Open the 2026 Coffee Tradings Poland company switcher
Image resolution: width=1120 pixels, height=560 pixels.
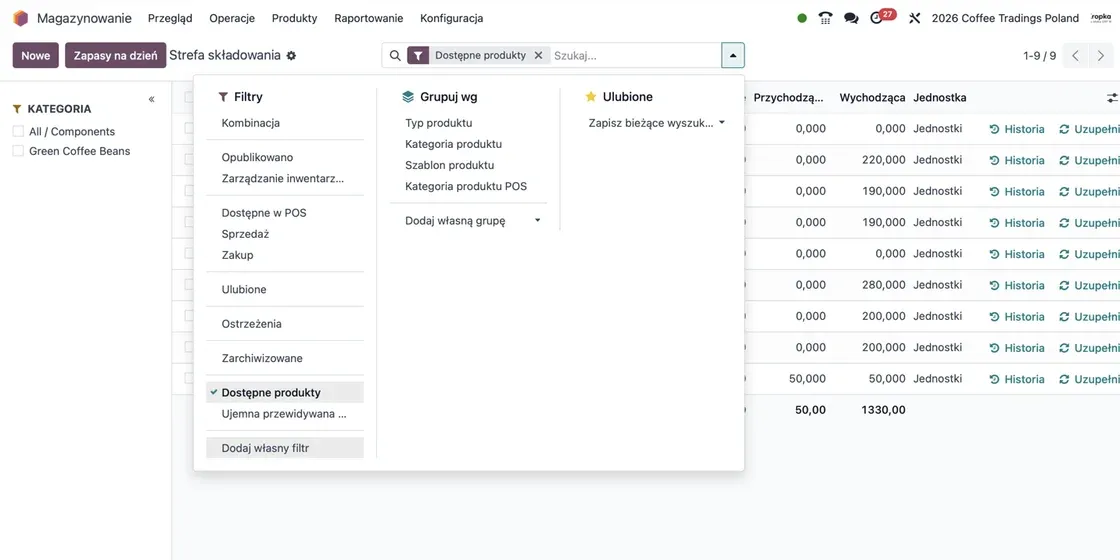[x=1005, y=19]
